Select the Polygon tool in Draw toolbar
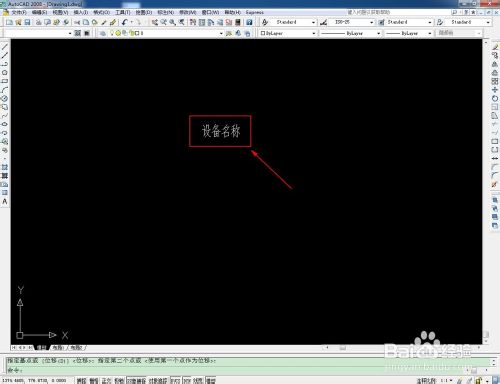 click(x=5, y=73)
